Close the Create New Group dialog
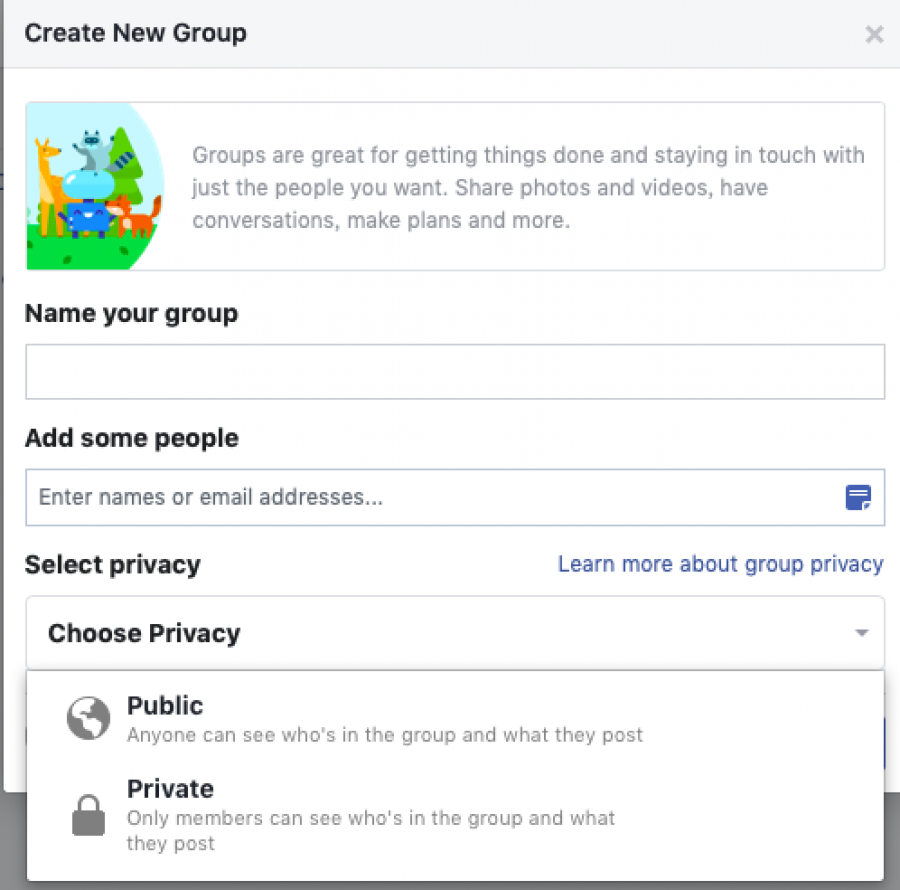Viewport: 900px width, 890px height. pyautogui.click(x=874, y=34)
